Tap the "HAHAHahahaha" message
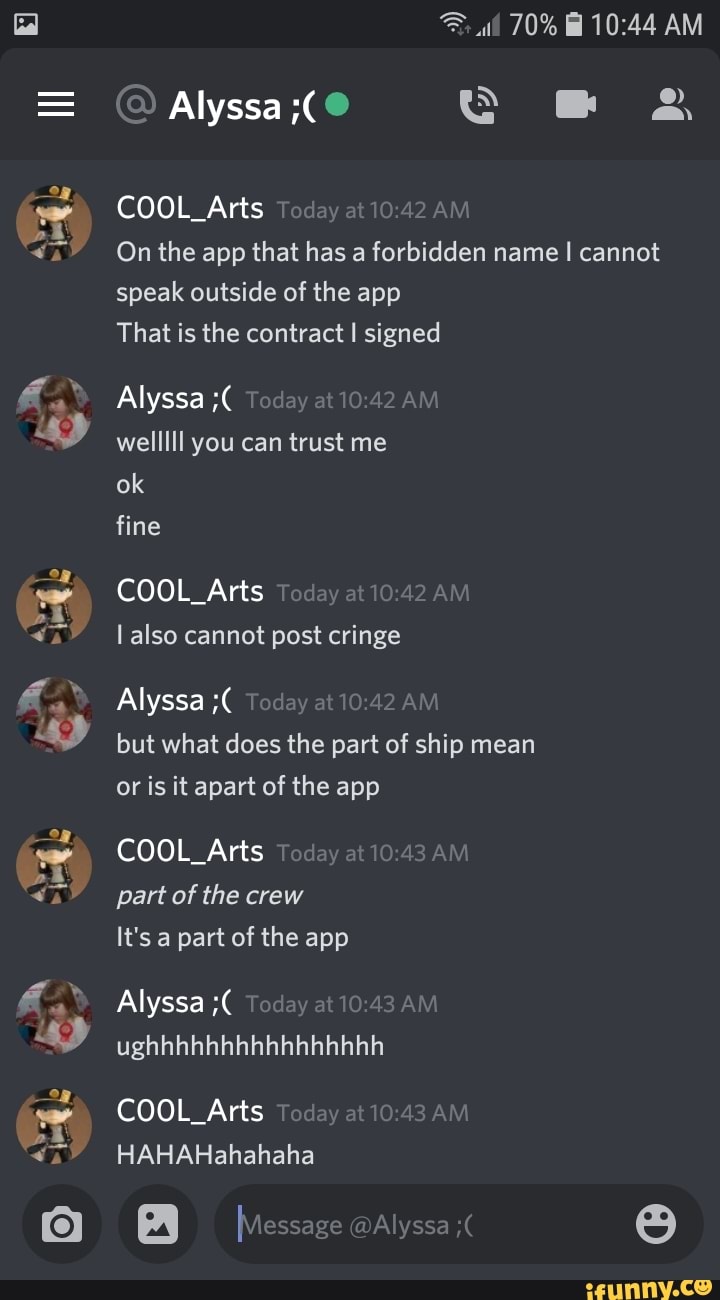The image size is (720, 1300). pos(215,1155)
